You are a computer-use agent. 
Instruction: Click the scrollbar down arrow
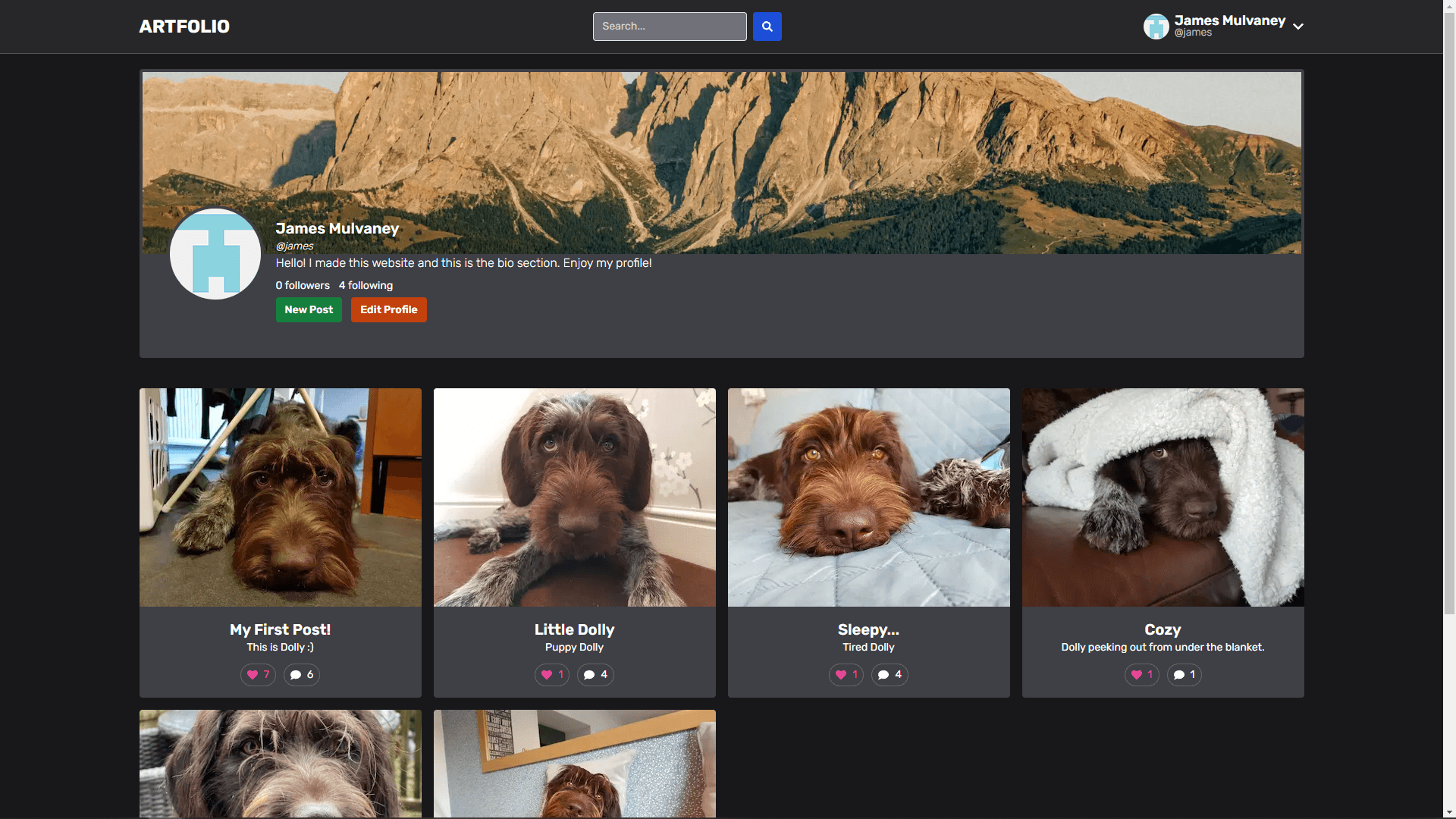point(1449,812)
